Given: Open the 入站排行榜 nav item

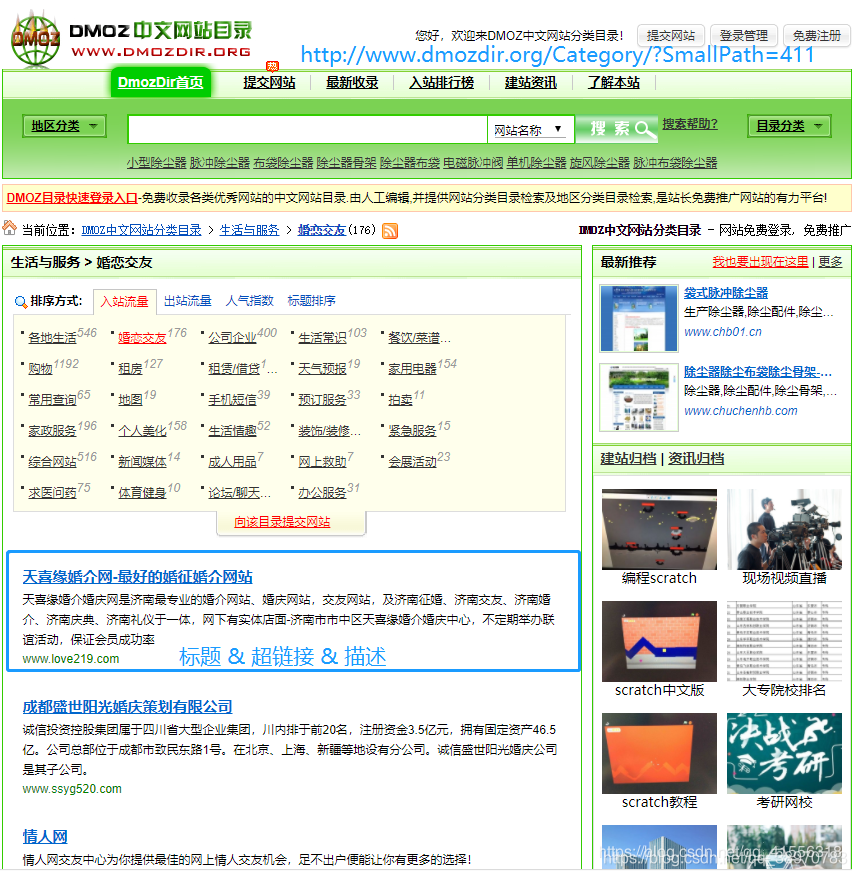Looking at the screenshot, I should (442, 83).
